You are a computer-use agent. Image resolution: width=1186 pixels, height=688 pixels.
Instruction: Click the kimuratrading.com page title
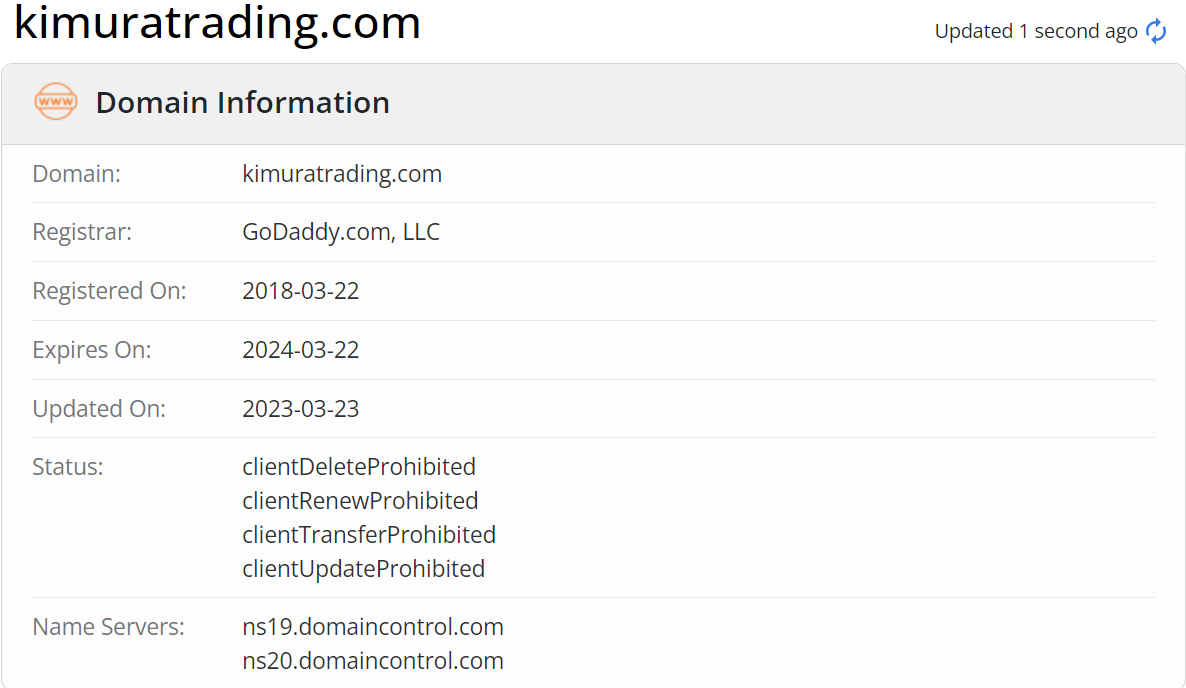[x=217, y=22]
